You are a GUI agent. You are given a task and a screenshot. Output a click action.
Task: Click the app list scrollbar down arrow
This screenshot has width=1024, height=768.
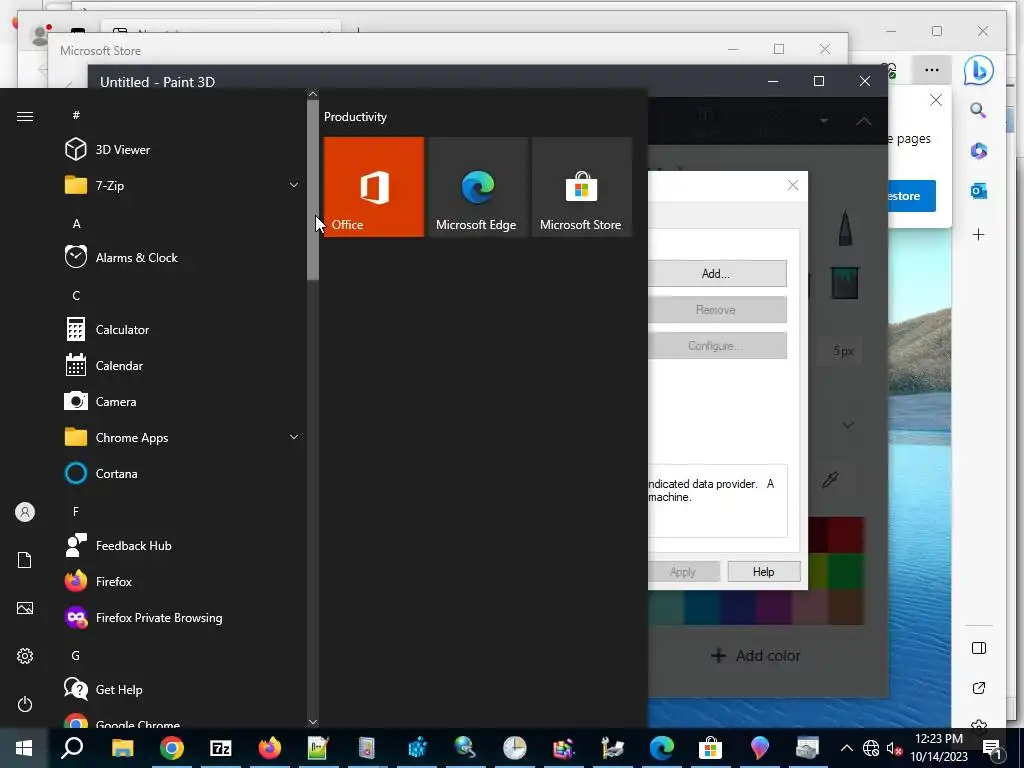click(x=313, y=722)
